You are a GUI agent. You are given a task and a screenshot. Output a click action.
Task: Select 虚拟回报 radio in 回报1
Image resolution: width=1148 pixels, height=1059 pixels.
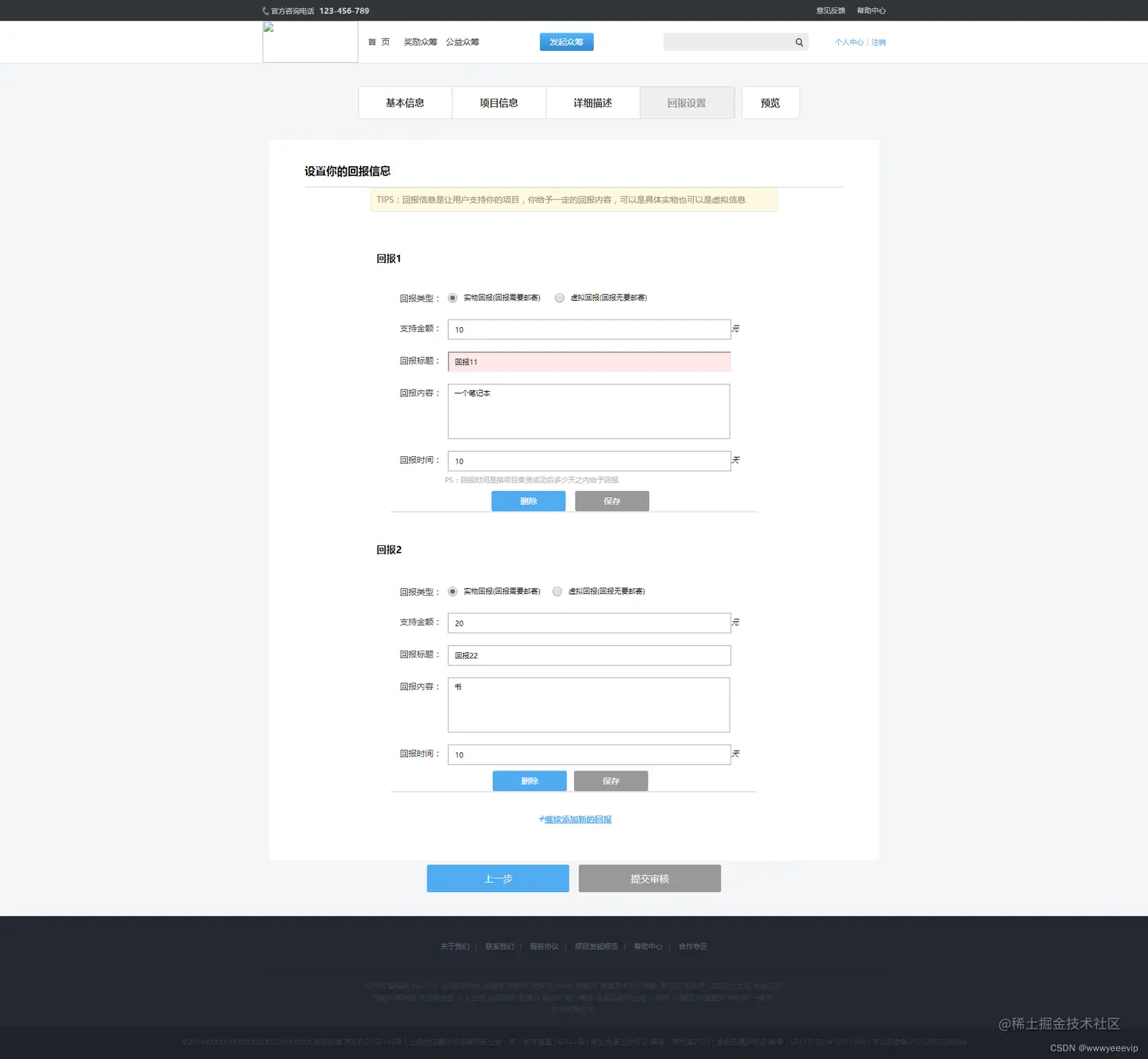[560, 298]
